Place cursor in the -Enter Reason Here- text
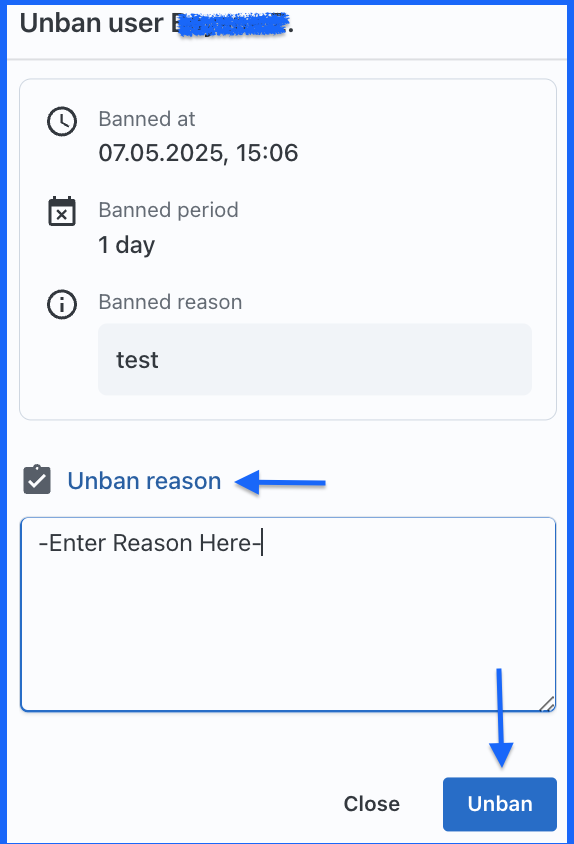Screen dimensions: 574x844 pyautogui.click(x=150, y=543)
